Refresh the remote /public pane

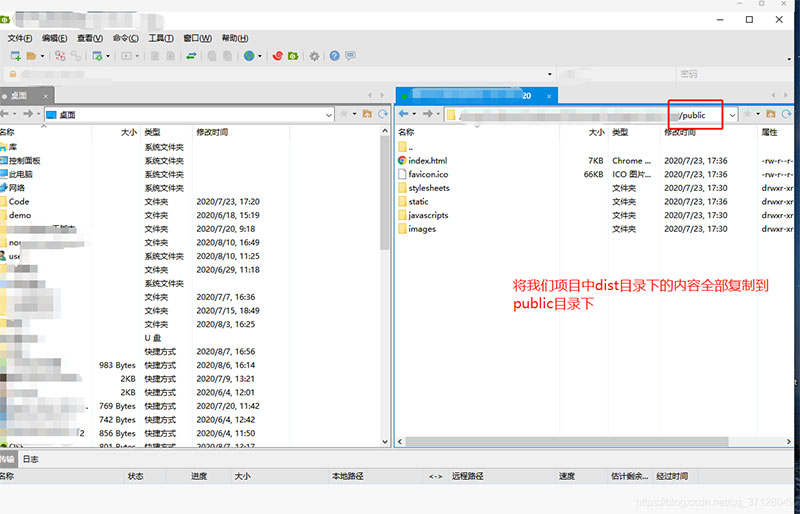click(x=786, y=114)
